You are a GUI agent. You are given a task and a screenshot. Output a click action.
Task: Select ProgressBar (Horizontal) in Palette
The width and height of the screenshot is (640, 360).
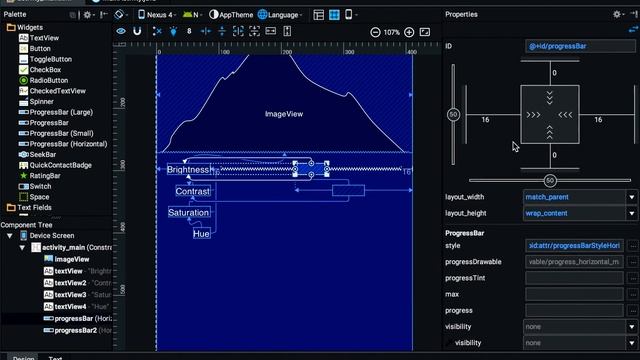(63, 144)
